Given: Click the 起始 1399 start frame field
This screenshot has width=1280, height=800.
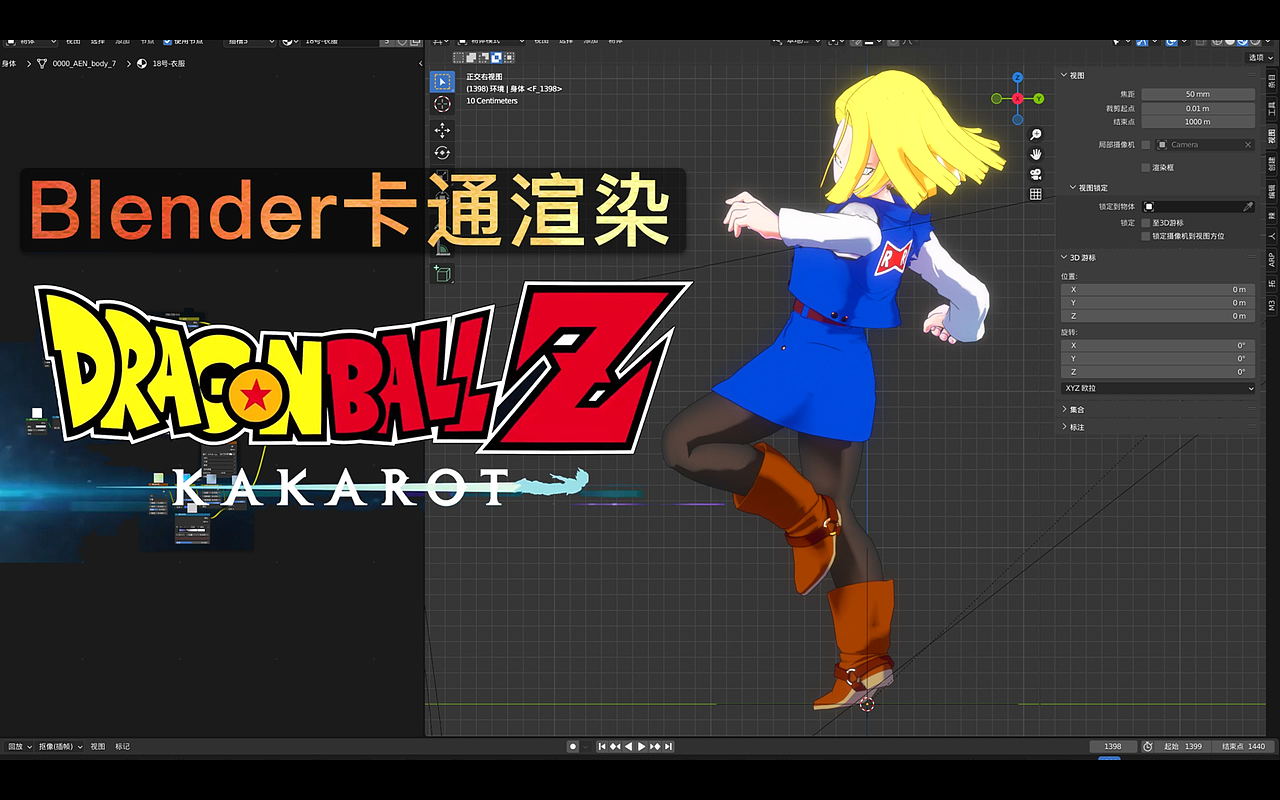Looking at the screenshot, I should (1184, 746).
